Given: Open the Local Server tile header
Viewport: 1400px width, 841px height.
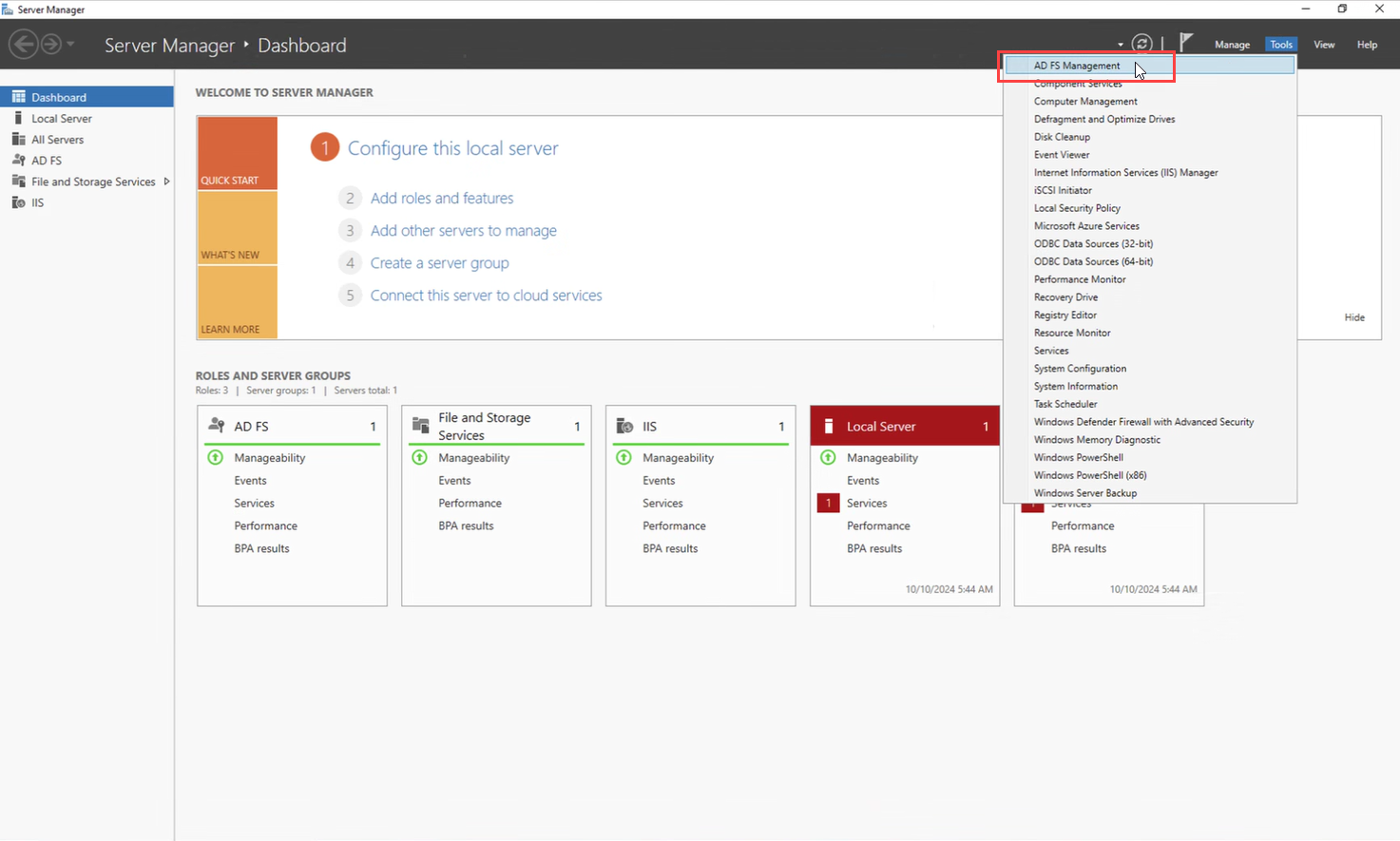Looking at the screenshot, I should pos(905,426).
